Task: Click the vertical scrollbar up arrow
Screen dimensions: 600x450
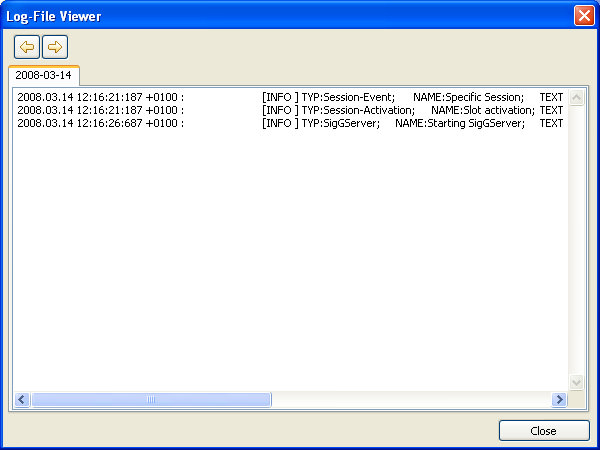Action: point(576,98)
